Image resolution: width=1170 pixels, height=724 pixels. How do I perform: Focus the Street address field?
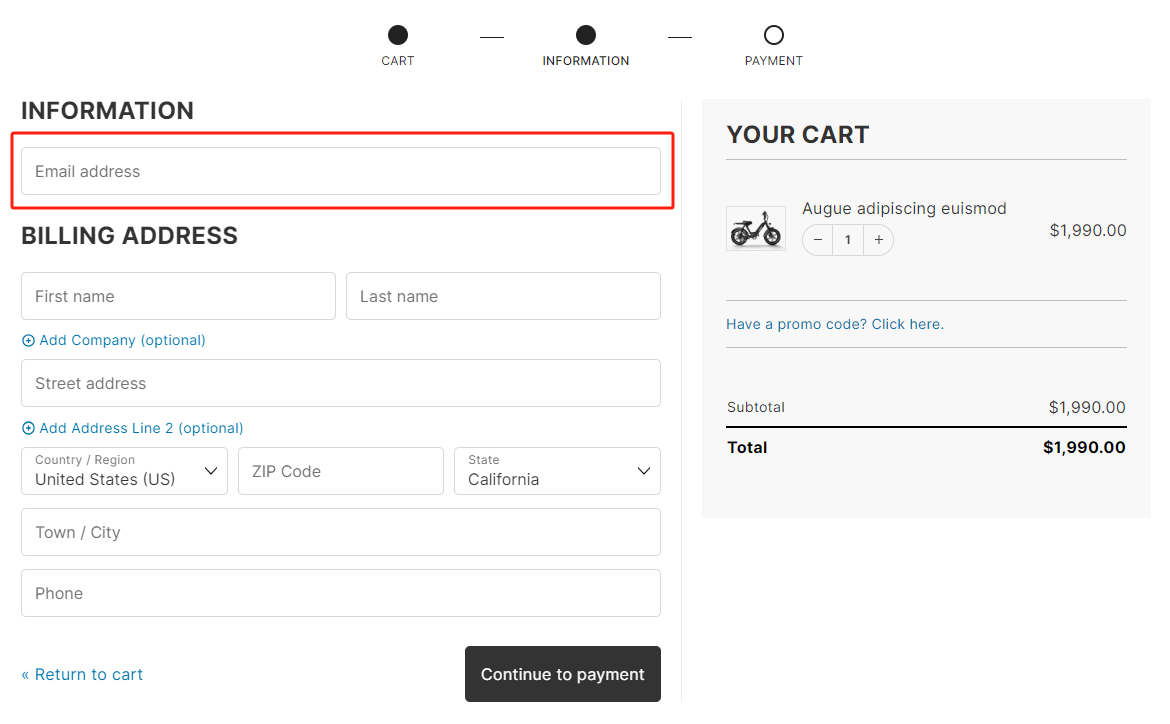point(341,383)
